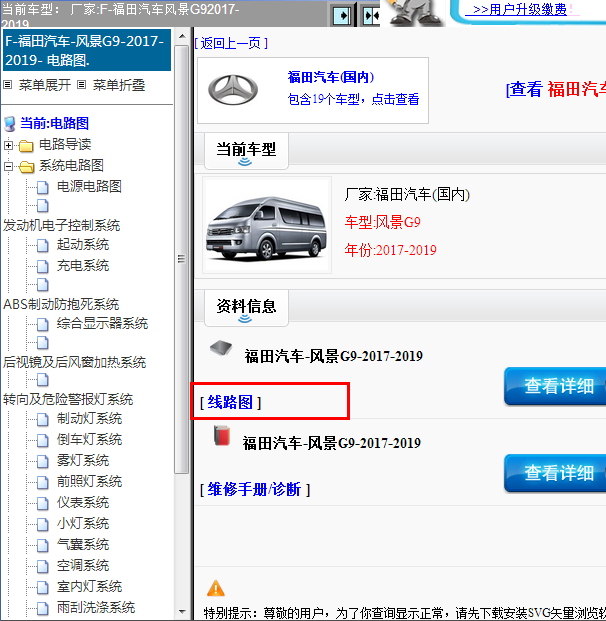The height and width of the screenshot is (621, 606).
Task: Select the 资料信息 tab header
Action: (246, 308)
